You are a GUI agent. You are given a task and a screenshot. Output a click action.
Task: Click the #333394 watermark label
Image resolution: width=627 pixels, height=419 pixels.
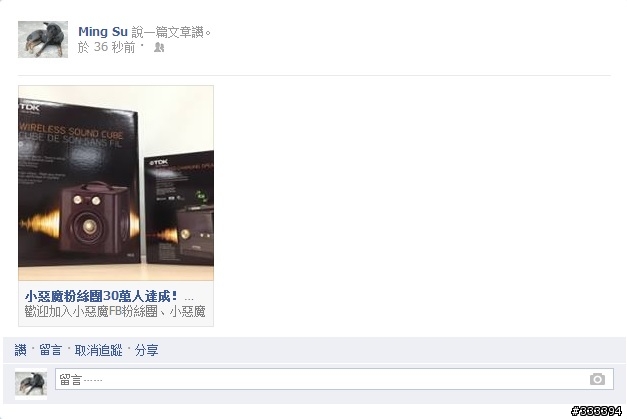point(597,411)
